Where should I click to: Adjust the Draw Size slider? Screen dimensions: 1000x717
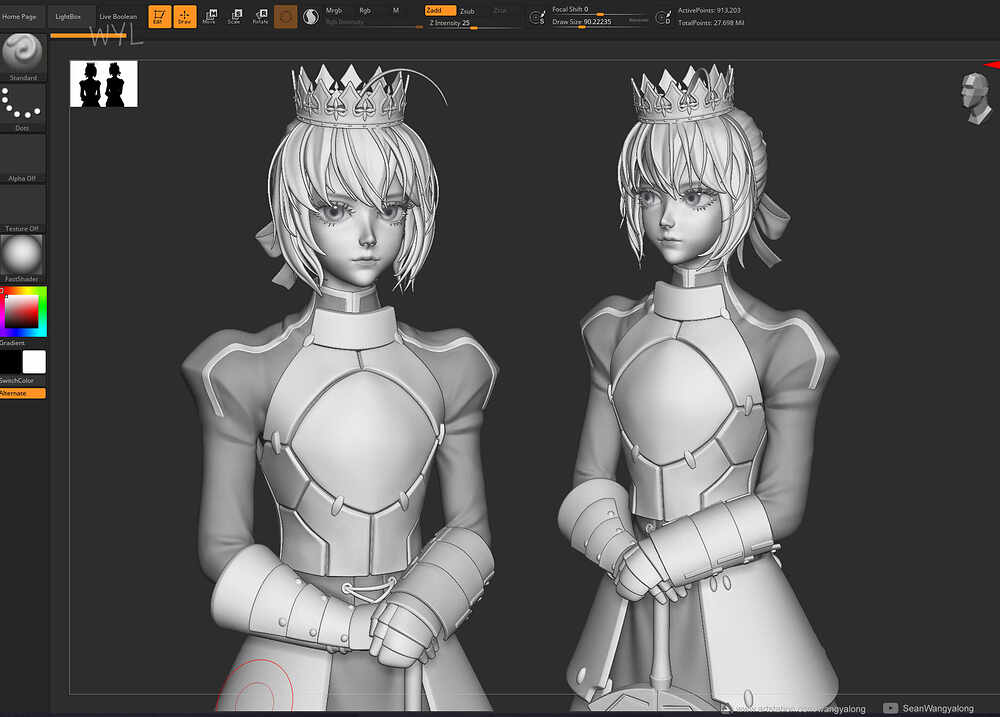click(x=599, y=22)
